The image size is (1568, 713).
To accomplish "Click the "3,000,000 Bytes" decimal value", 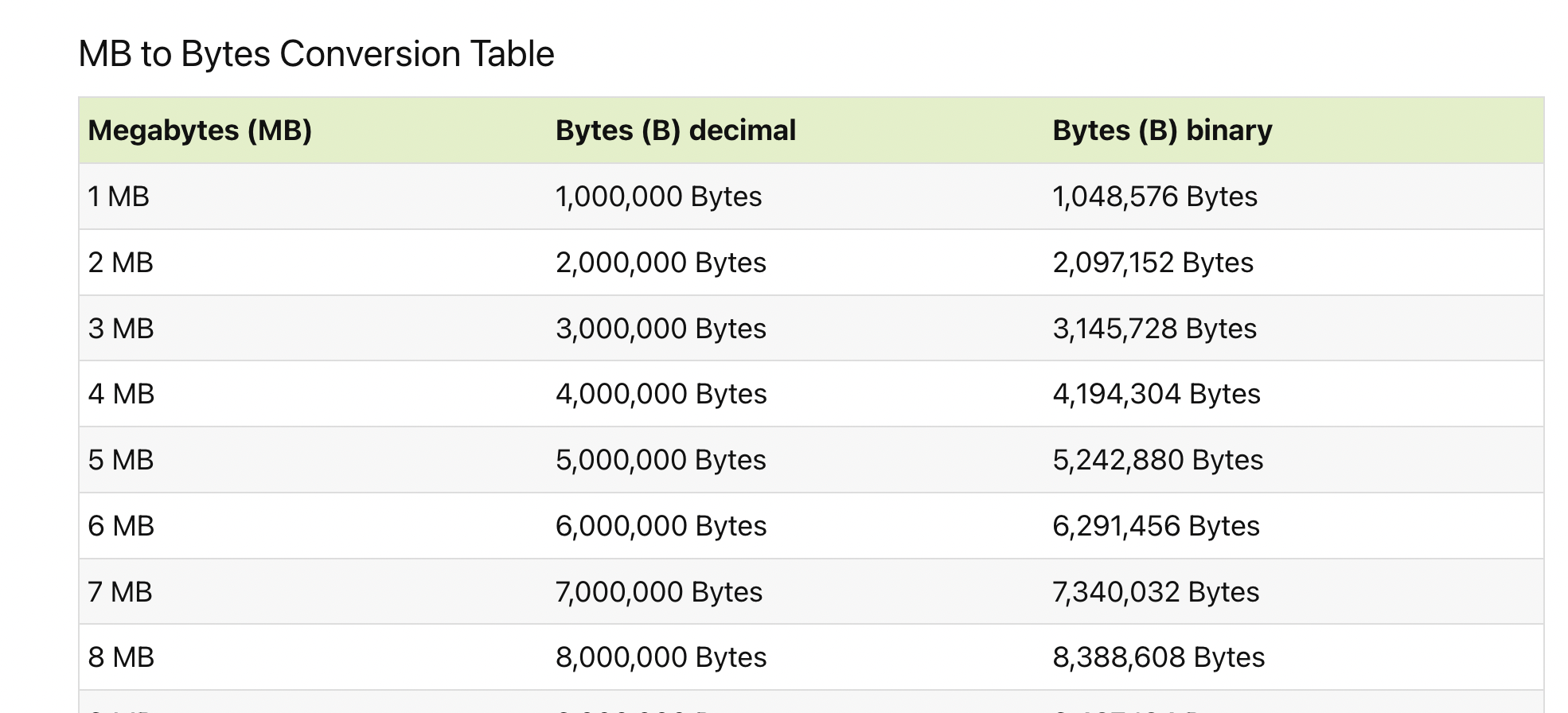I will [x=661, y=329].
